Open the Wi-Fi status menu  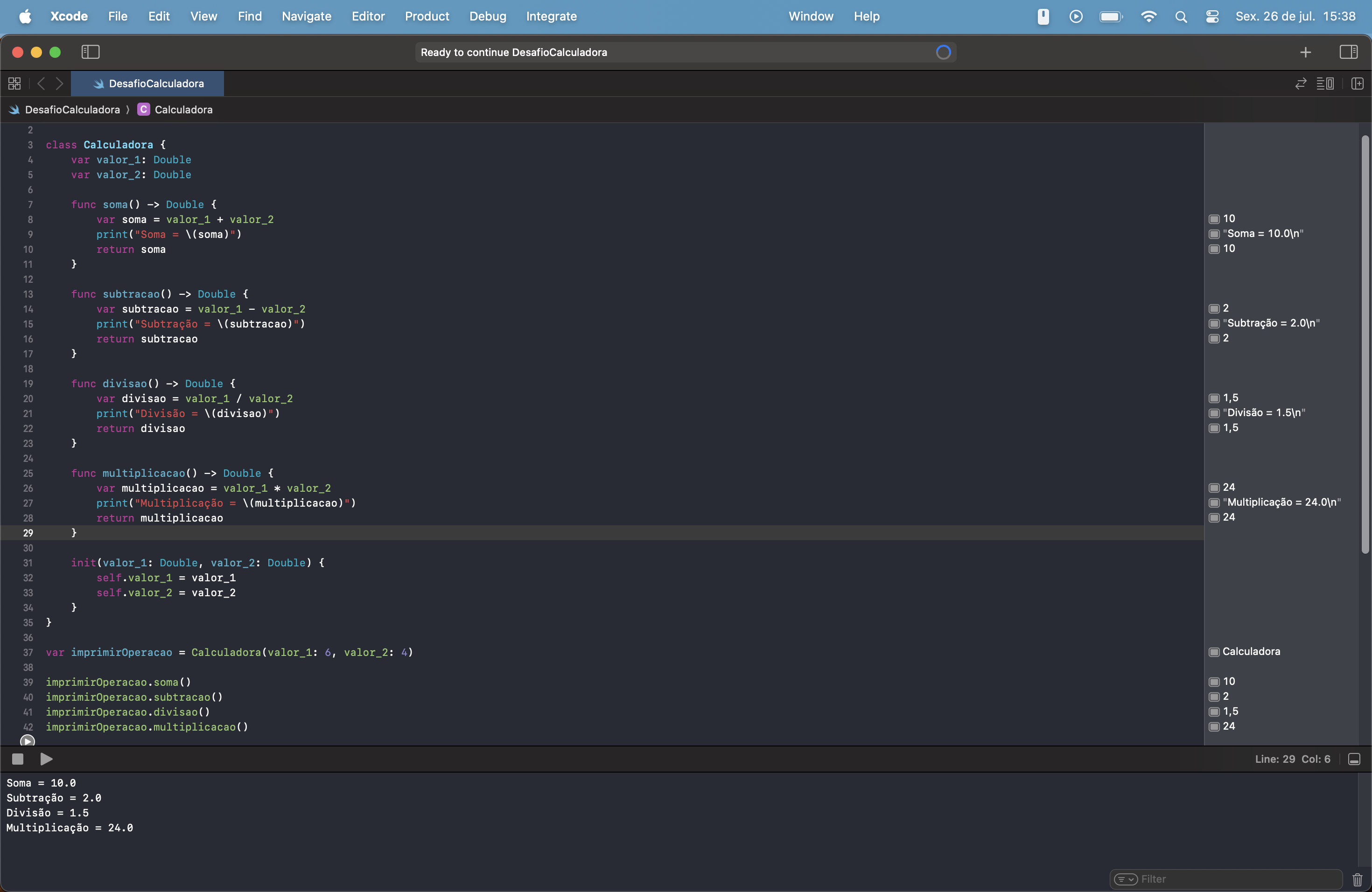[1148, 17]
